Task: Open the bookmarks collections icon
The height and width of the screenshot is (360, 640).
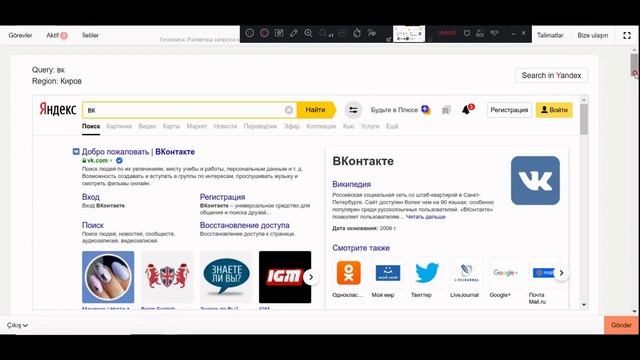Action: (x=446, y=110)
